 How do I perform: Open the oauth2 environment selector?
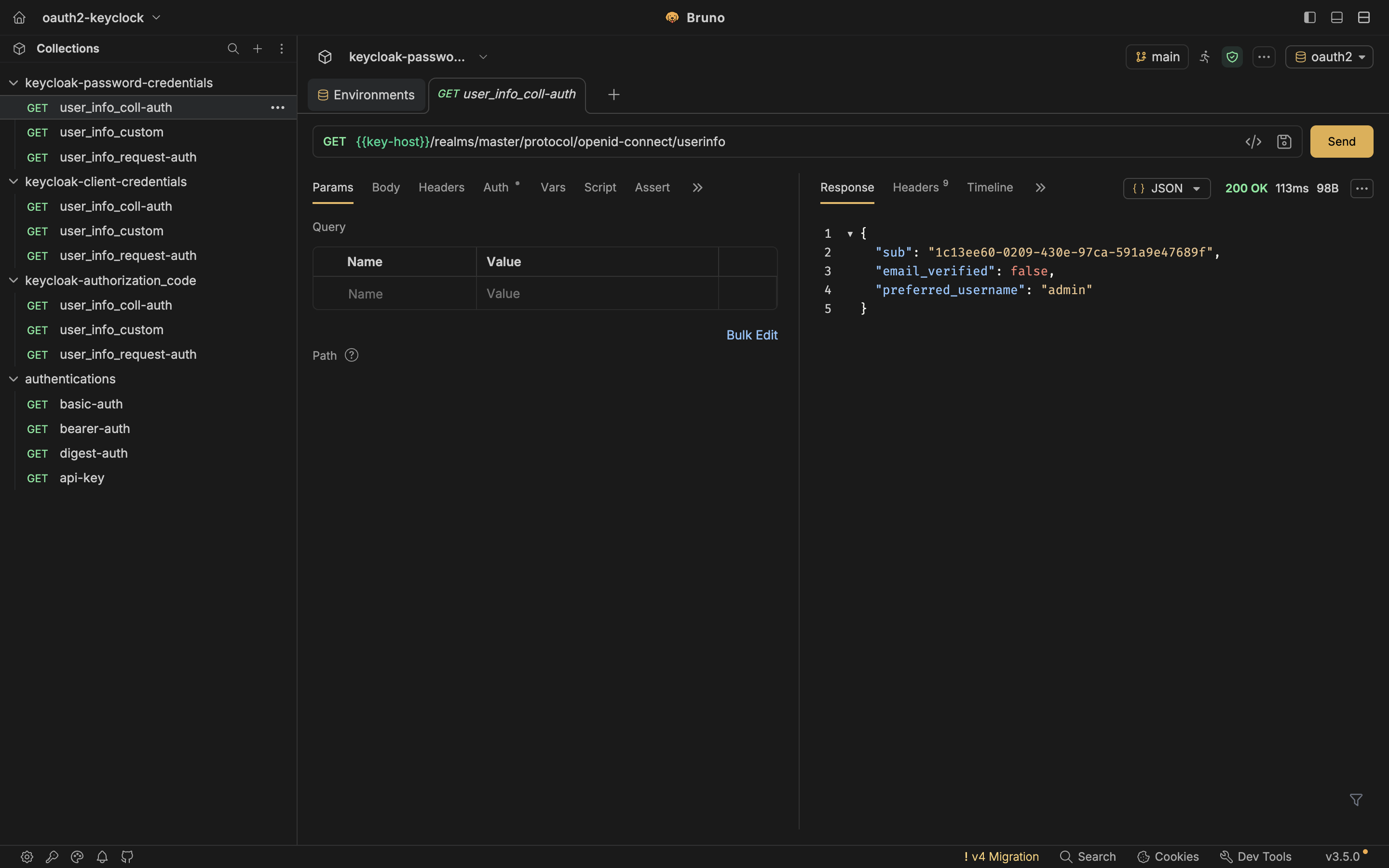click(x=1329, y=57)
